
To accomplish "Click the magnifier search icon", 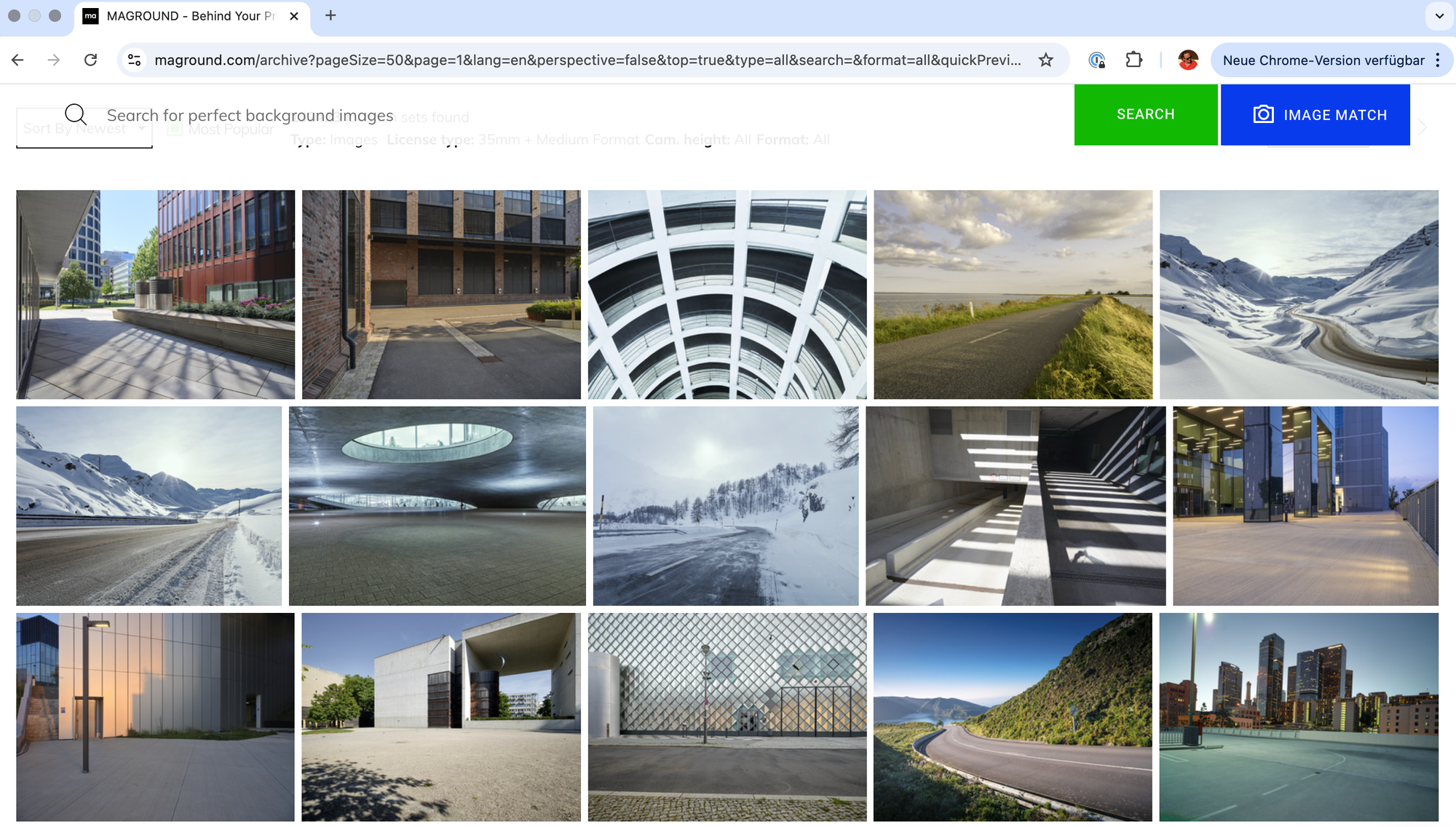I will [76, 114].
